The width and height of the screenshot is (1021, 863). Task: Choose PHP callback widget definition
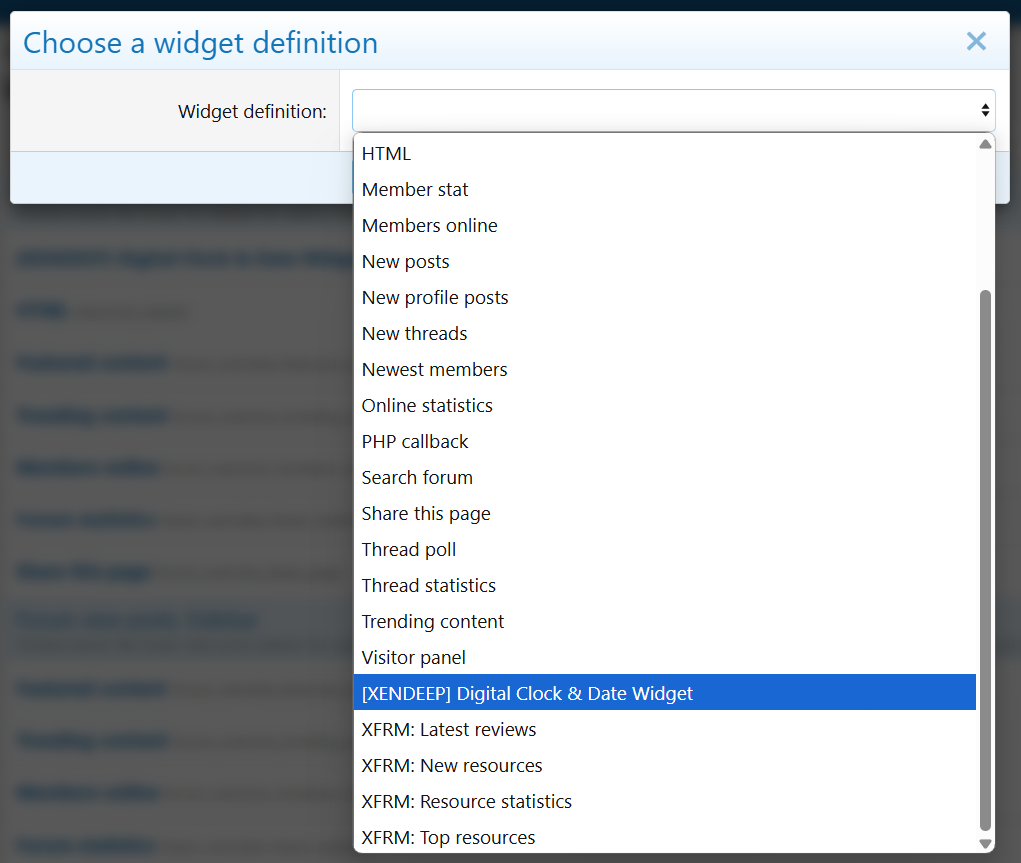(415, 442)
